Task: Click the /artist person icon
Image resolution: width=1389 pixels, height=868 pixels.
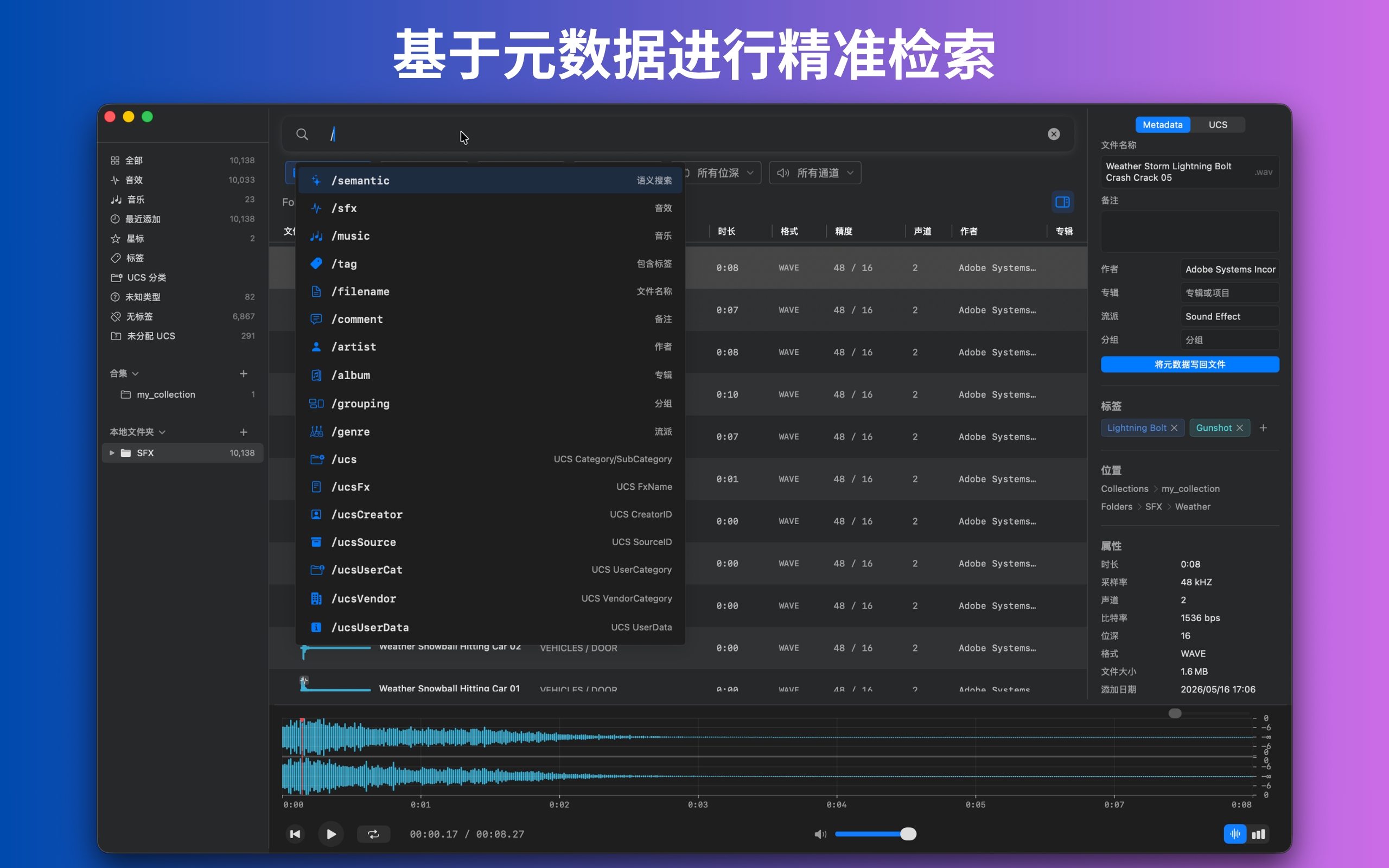Action: pos(316,347)
